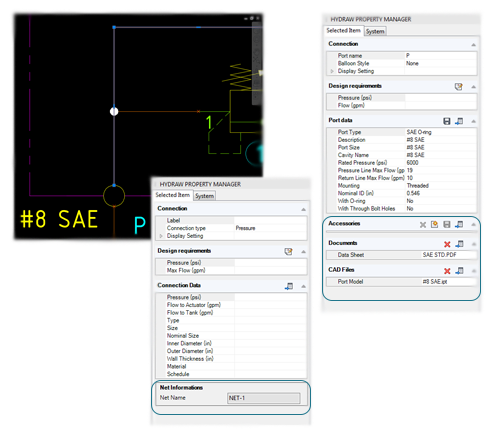
Task: Click the gray delete X in Accessories
Action: click(x=423, y=225)
